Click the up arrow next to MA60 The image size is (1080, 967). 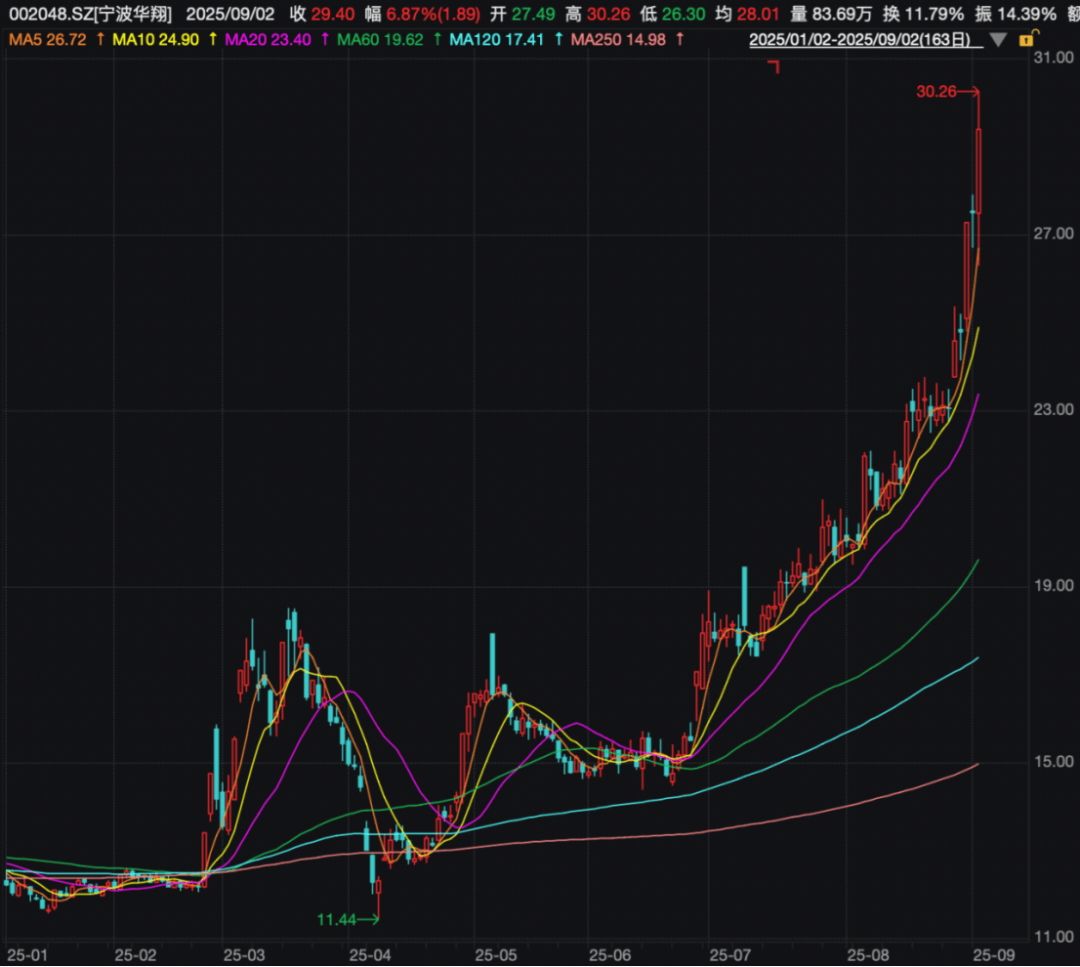tap(437, 39)
